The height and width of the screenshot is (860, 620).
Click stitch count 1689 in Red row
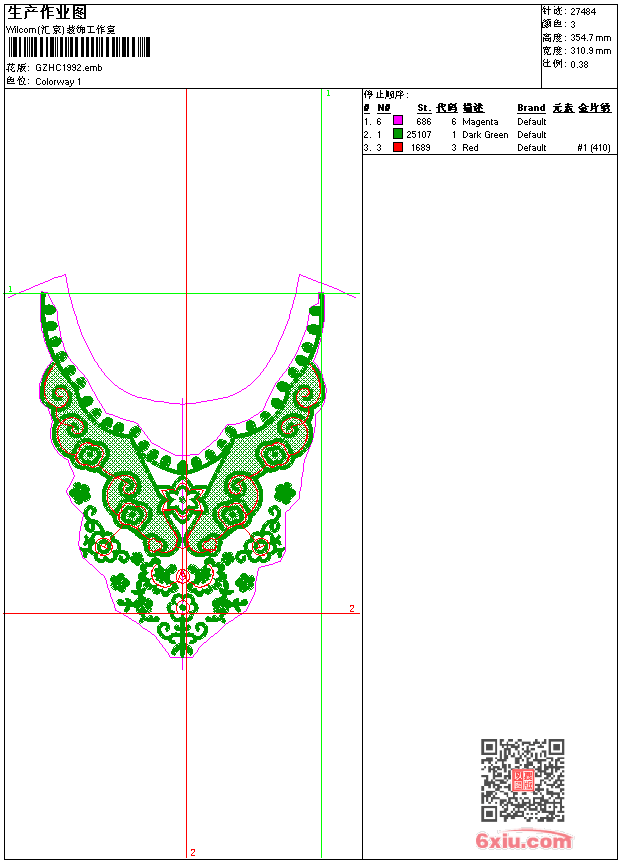tap(421, 148)
